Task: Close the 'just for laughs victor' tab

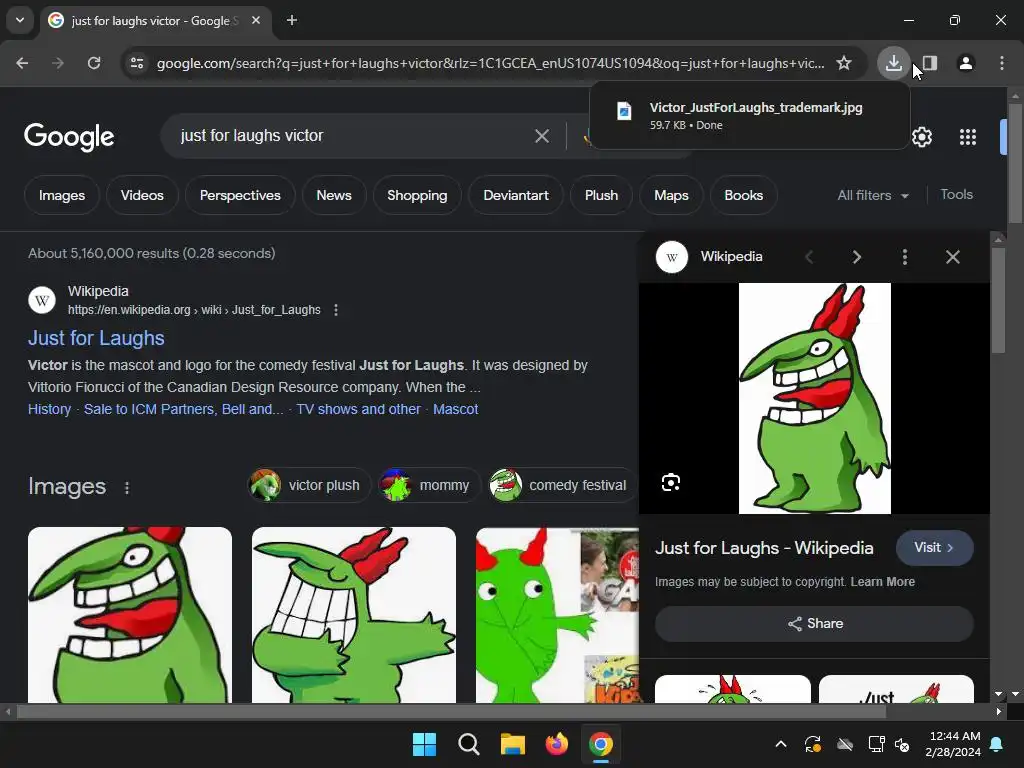Action: [256, 20]
